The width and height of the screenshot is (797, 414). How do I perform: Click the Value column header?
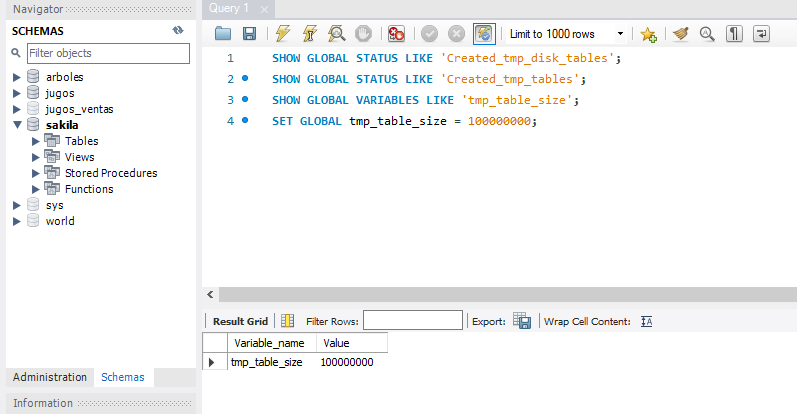point(352,343)
